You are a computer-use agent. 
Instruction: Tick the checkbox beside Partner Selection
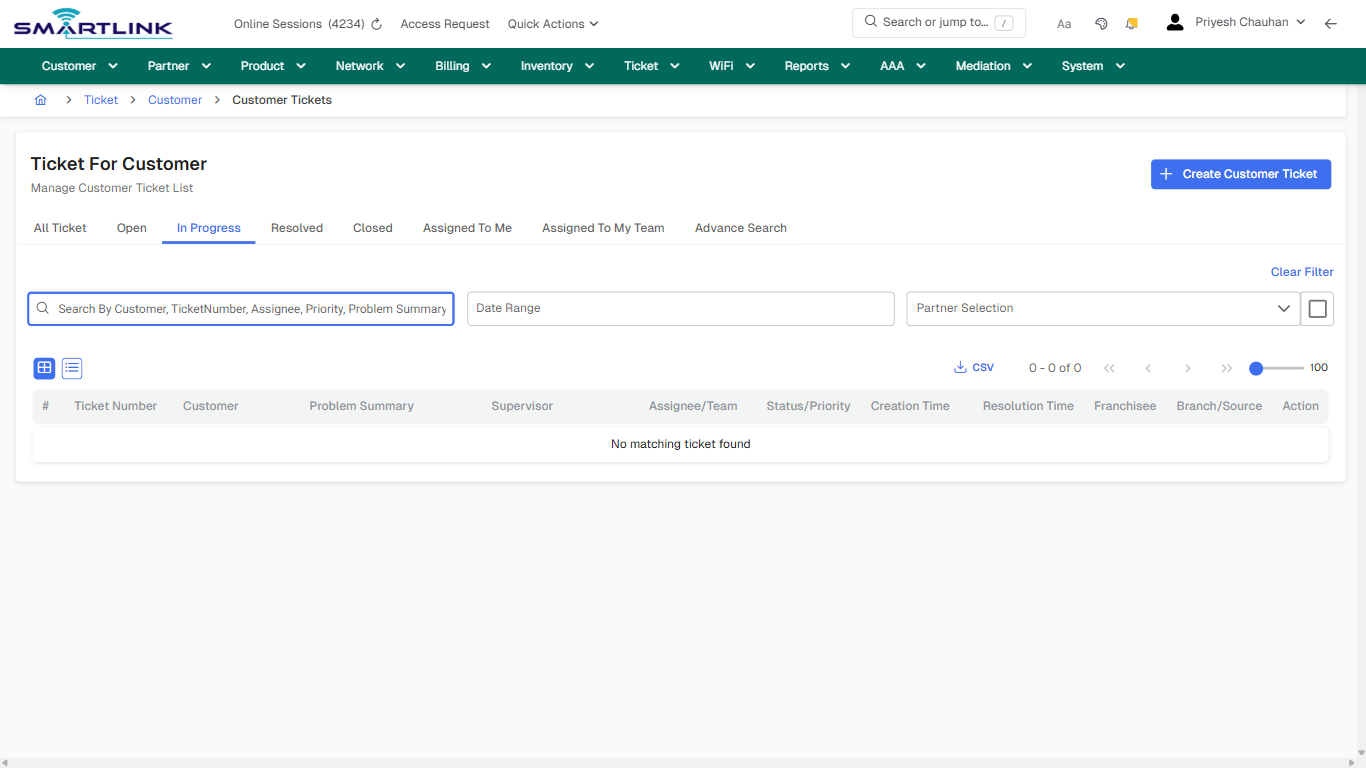1317,308
